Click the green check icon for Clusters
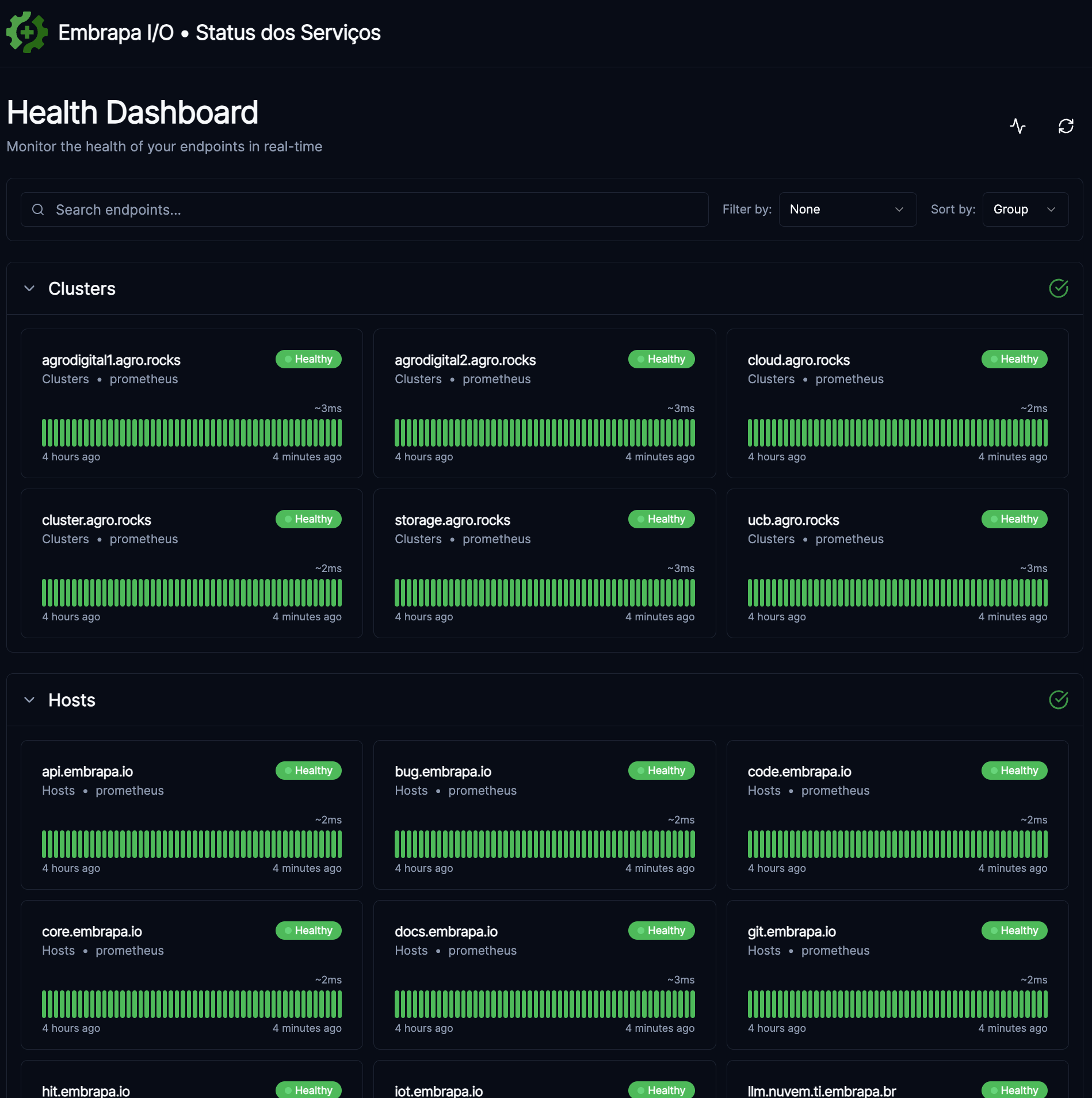1092x1098 pixels. [x=1058, y=288]
